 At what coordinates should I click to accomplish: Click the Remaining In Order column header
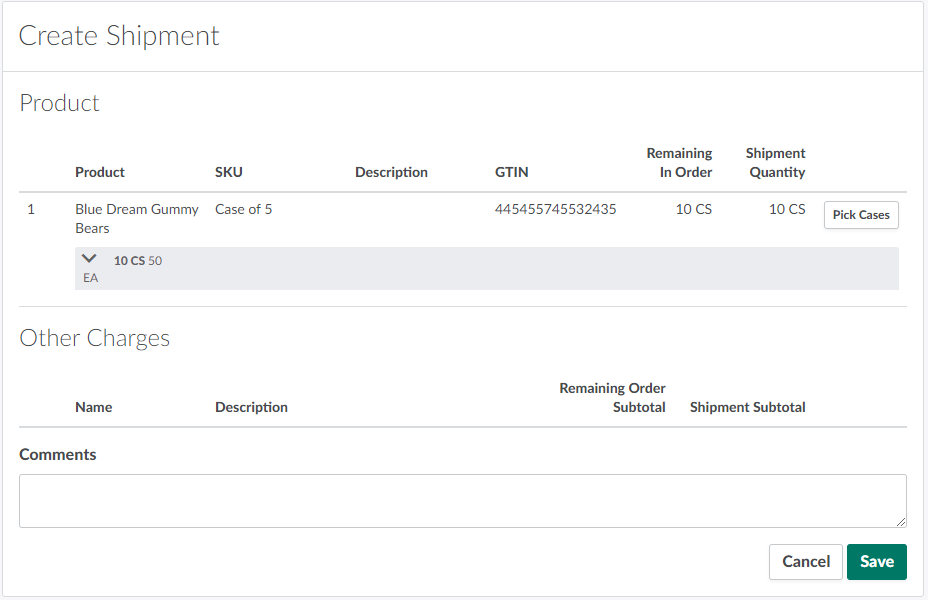point(679,162)
